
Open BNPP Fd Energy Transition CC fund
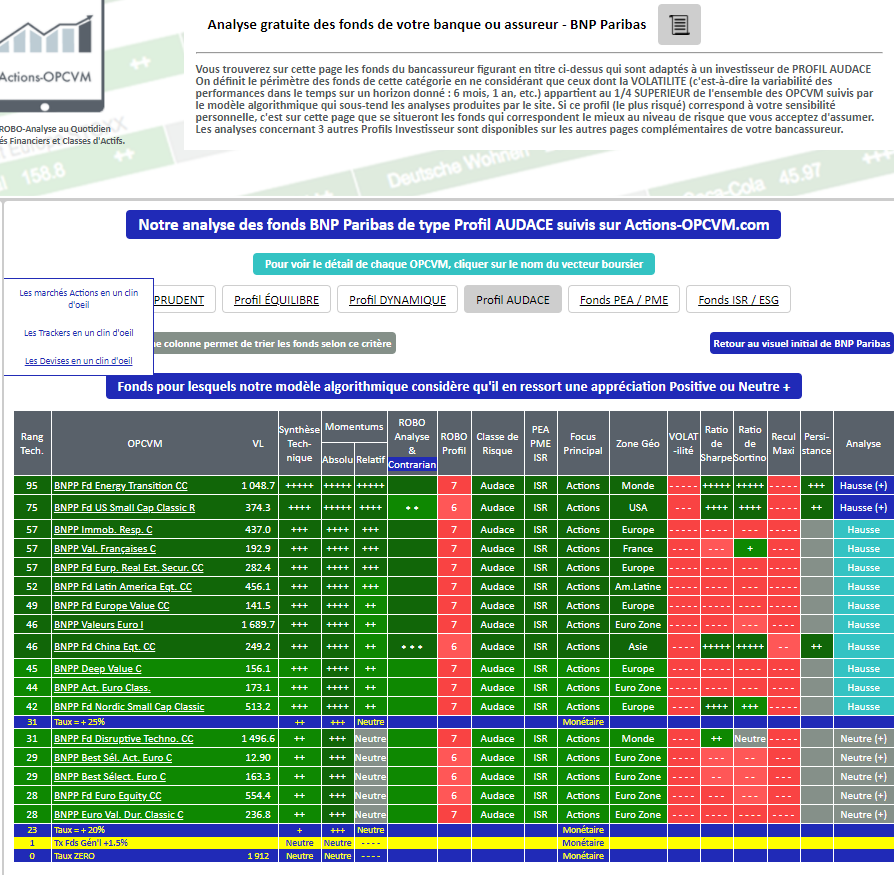coord(120,486)
